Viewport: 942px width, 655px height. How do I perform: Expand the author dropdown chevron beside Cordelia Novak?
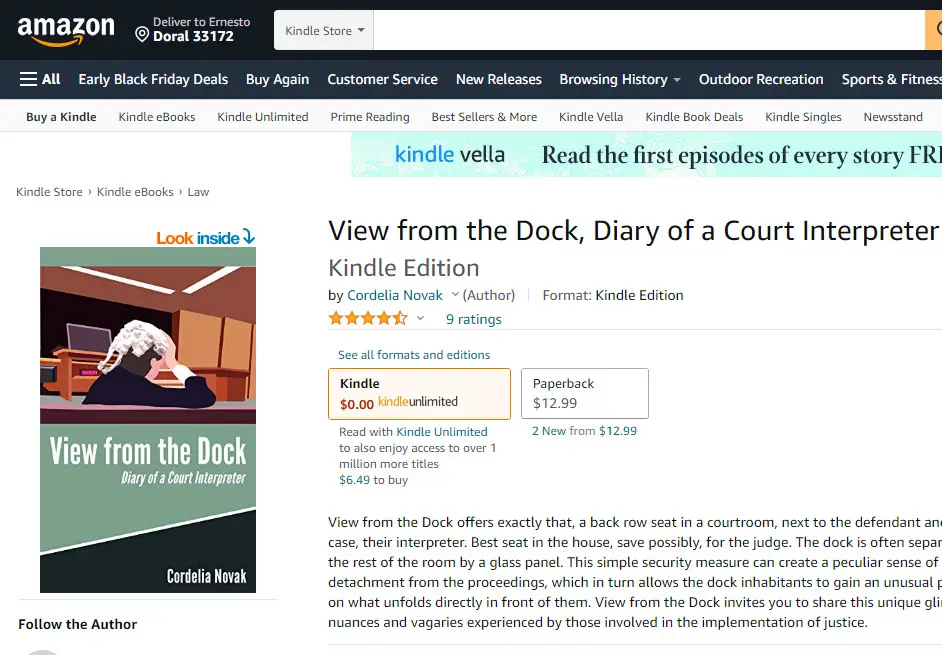point(455,295)
